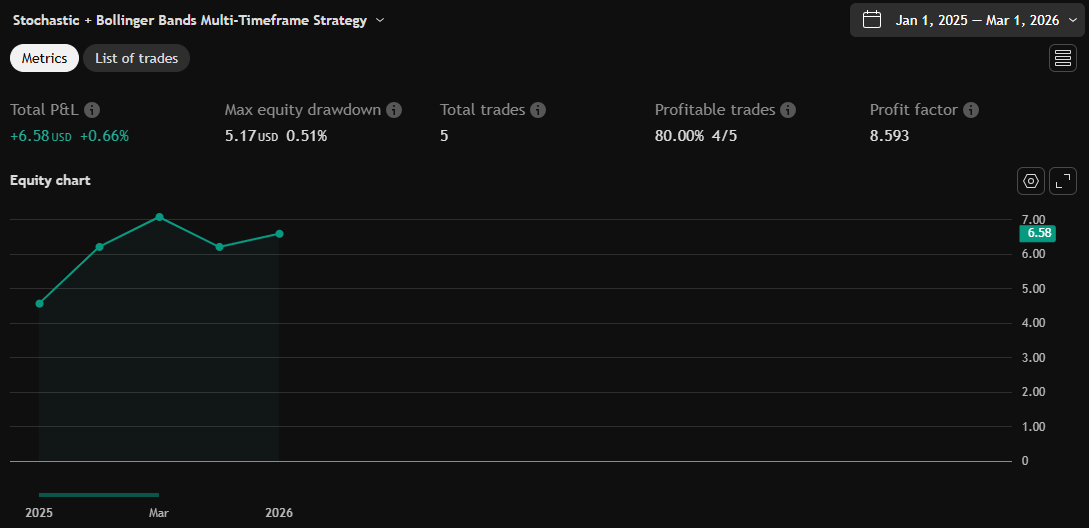Open the report layout menu icon
The image size is (1089, 528).
(x=1062, y=58)
